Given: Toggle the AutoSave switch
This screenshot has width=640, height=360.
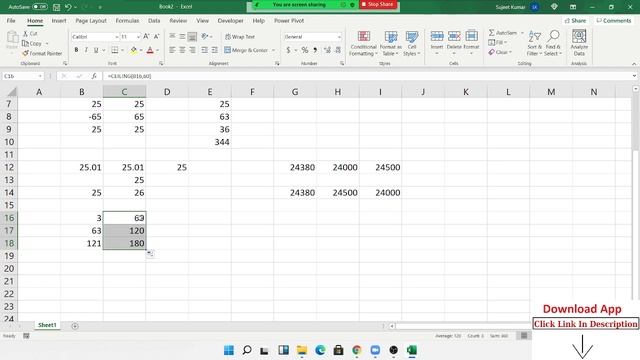Looking at the screenshot, I should click(x=40, y=7).
